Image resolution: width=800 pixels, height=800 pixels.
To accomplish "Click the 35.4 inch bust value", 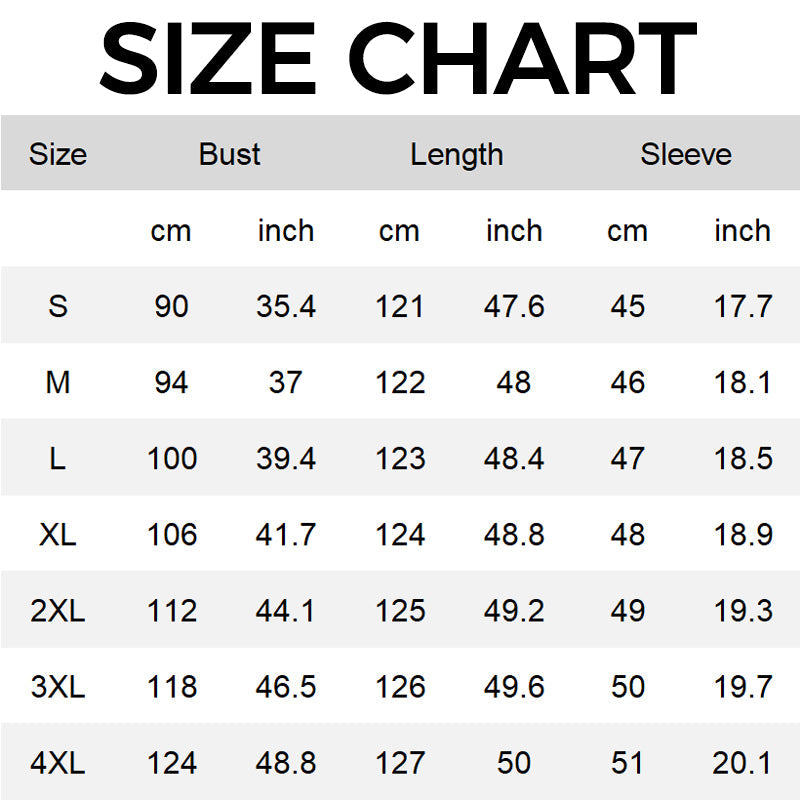I will (x=286, y=306).
